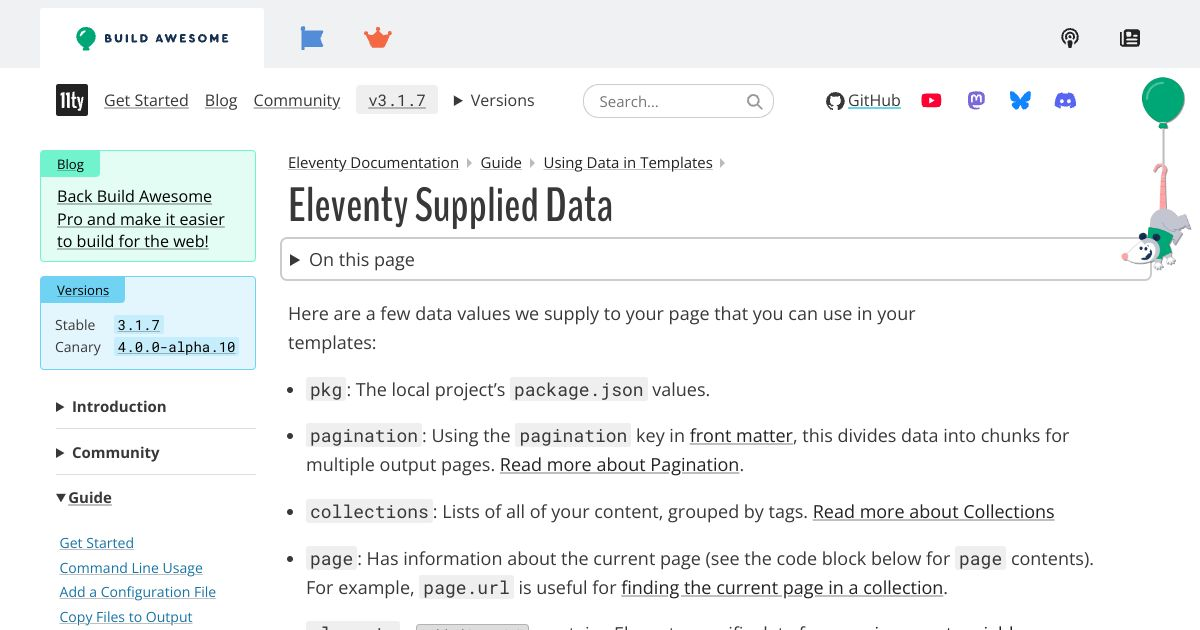Image resolution: width=1200 pixels, height=630 pixels.
Task: Click the magnifying glass search icon
Action: pyautogui.click(x=755, y=101)
